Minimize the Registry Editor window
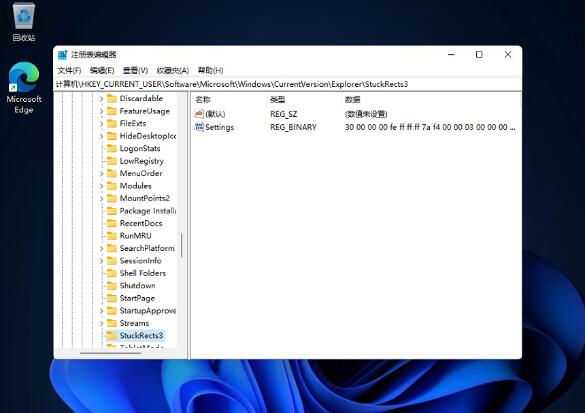The height and width of the screenshot is (413, 585). click(x=451, y=54)
